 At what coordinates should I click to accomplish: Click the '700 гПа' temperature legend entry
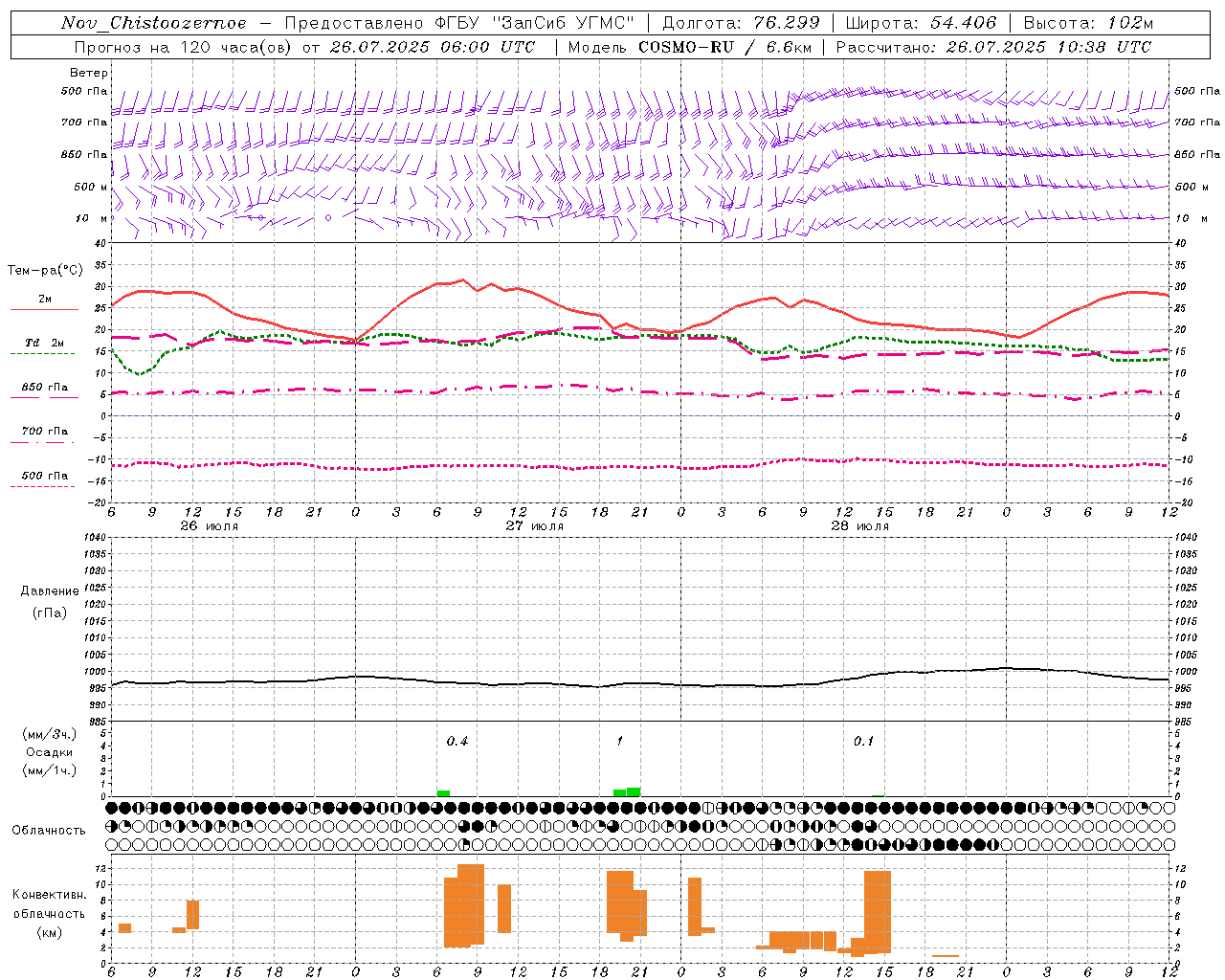tap(45, 432)
